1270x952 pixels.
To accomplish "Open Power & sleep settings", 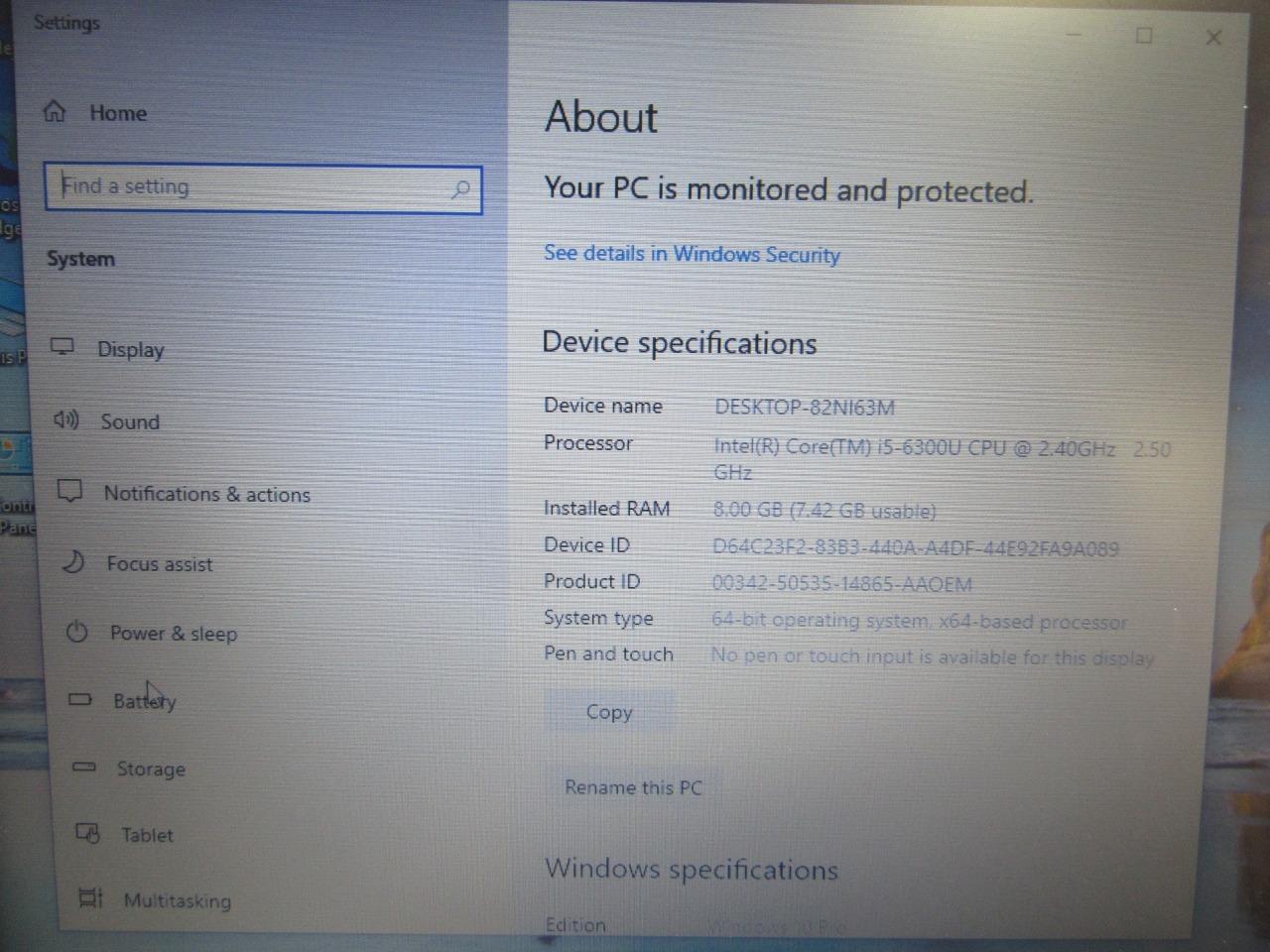I will tap(173, 633).
